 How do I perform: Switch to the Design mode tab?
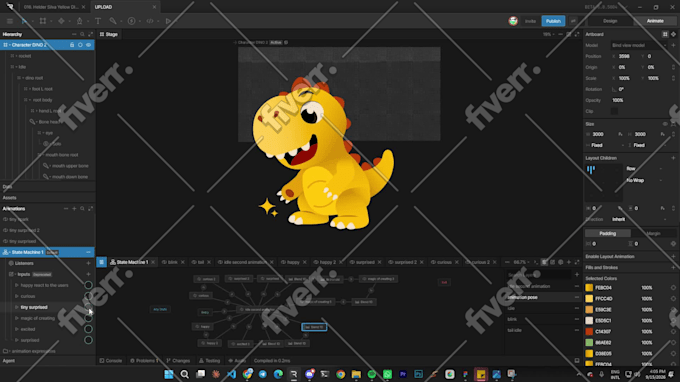[610, 21]
